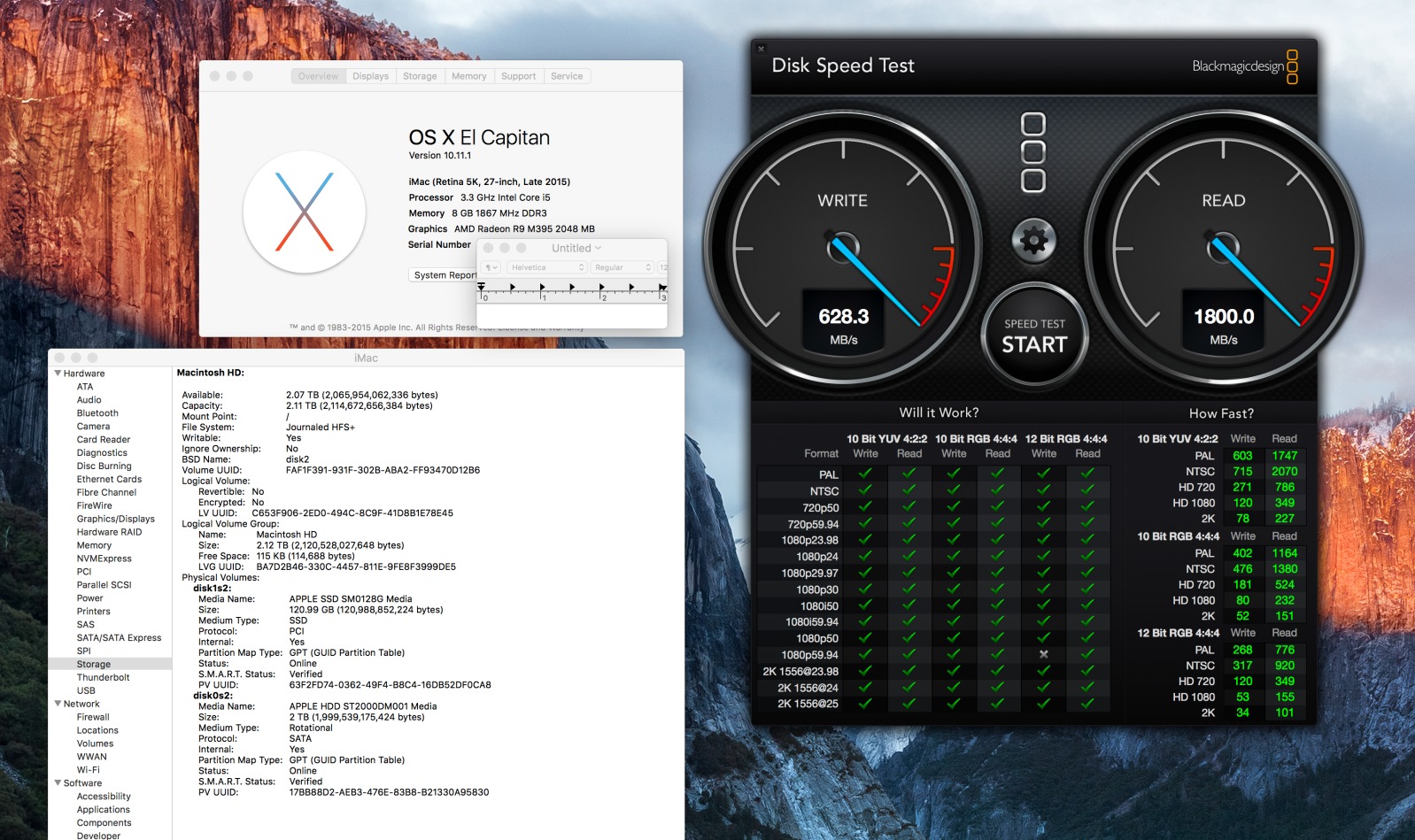1415x840 pixels.
Task: Open the Helvetica font dropdown
Action: point(547,267)
